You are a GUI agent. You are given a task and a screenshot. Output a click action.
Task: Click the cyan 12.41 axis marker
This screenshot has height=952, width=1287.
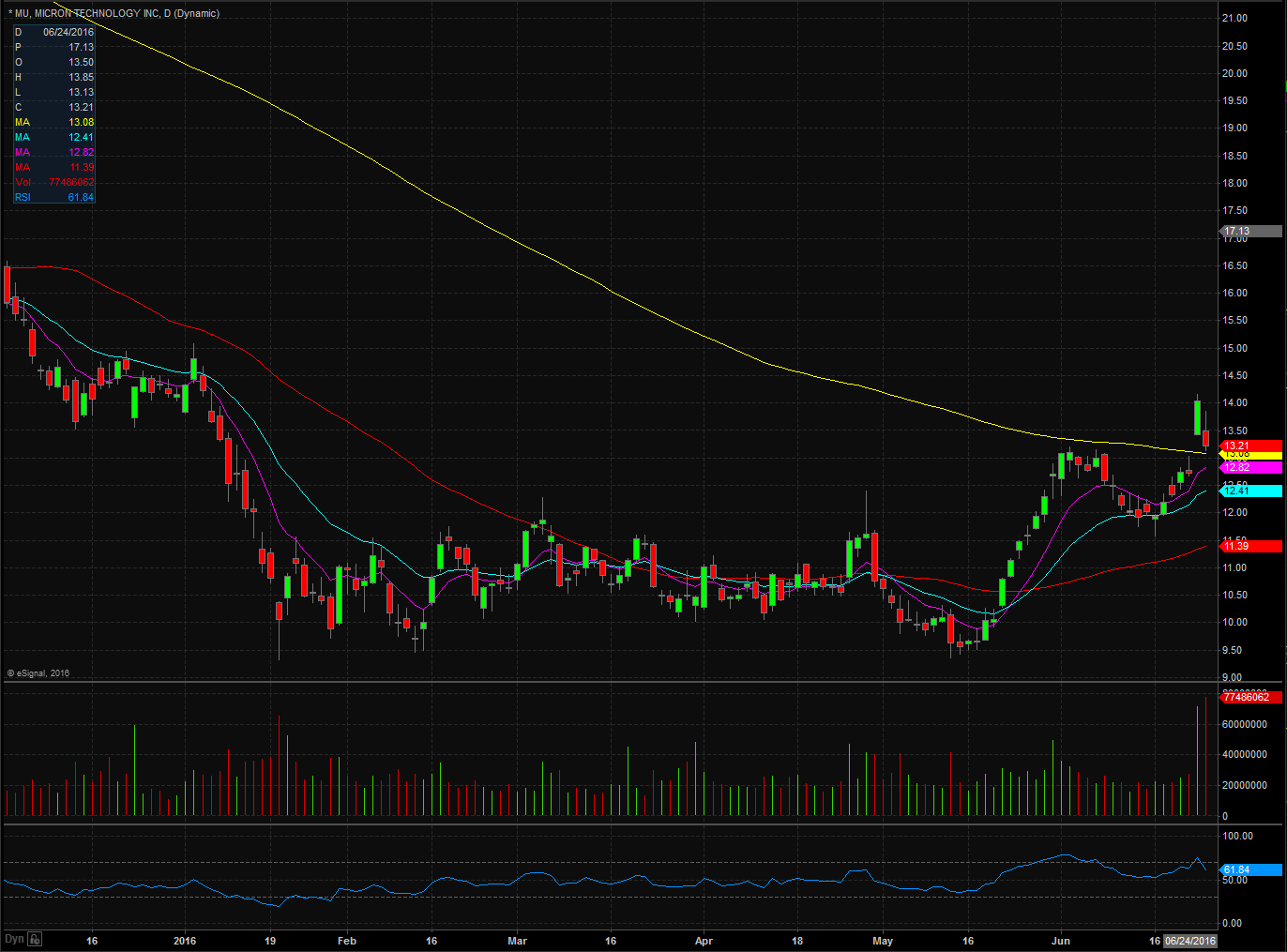1251,491
